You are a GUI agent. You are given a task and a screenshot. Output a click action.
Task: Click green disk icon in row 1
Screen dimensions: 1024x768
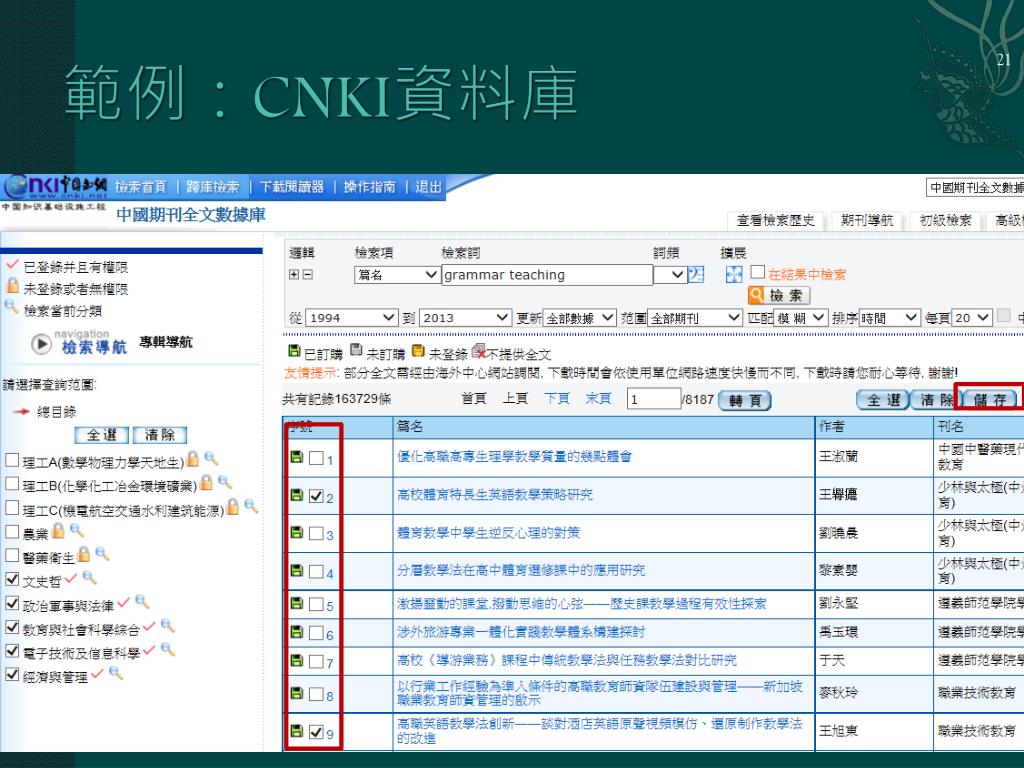296,456
